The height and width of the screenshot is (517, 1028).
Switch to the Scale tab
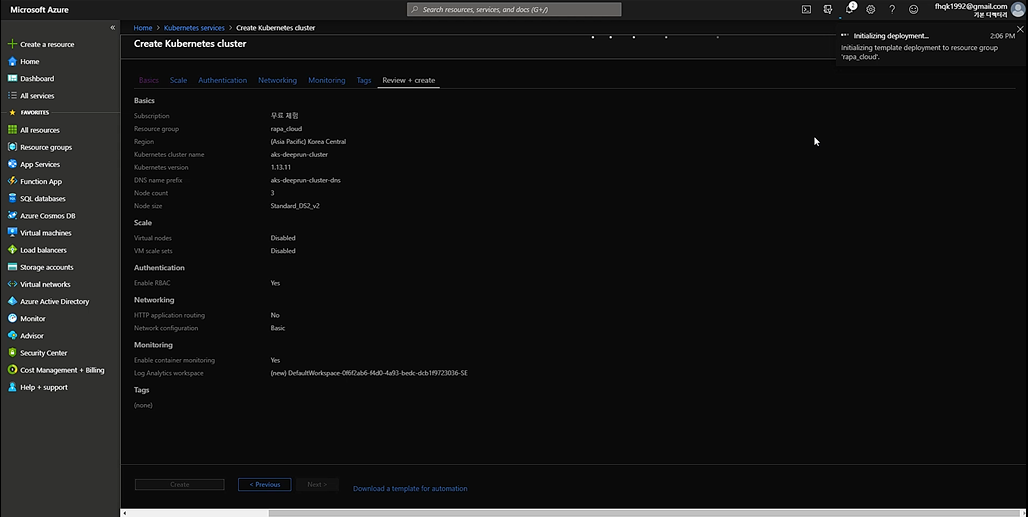pos(178,80)
